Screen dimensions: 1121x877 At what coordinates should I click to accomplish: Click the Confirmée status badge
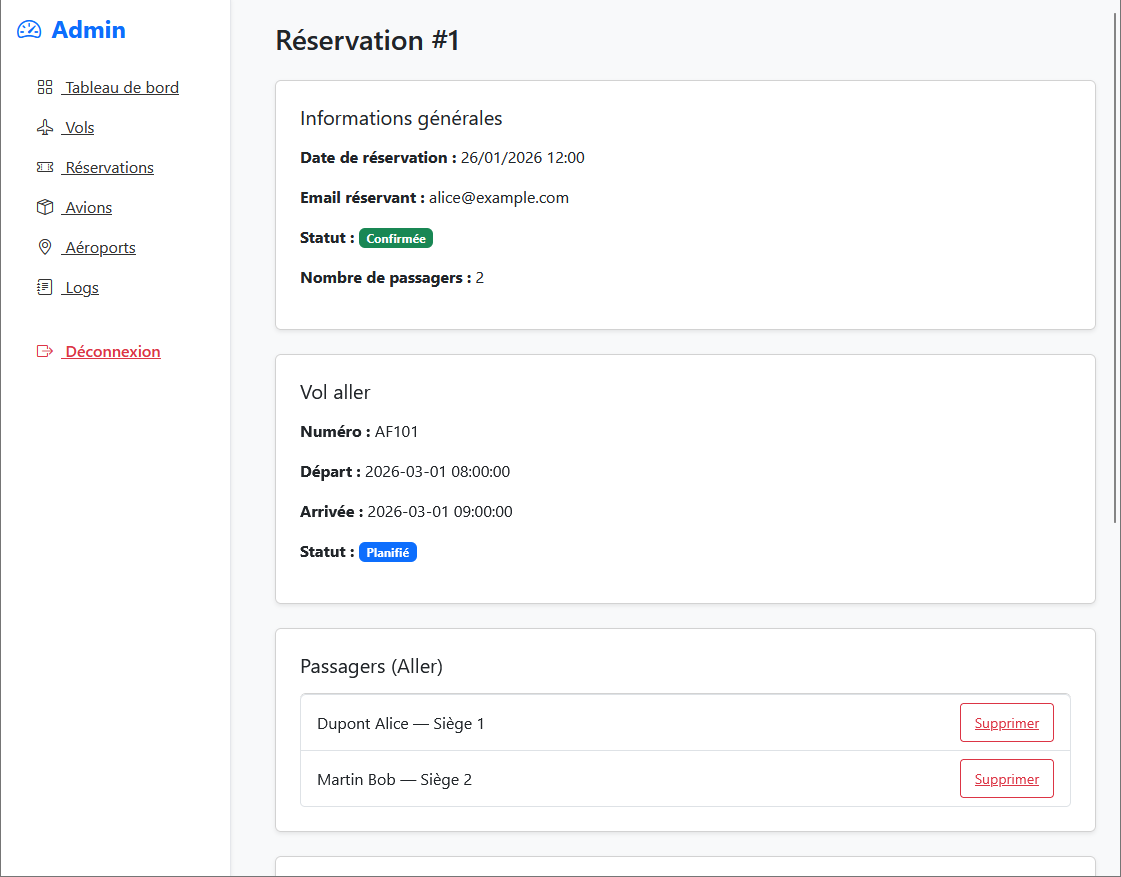[396, 238]
